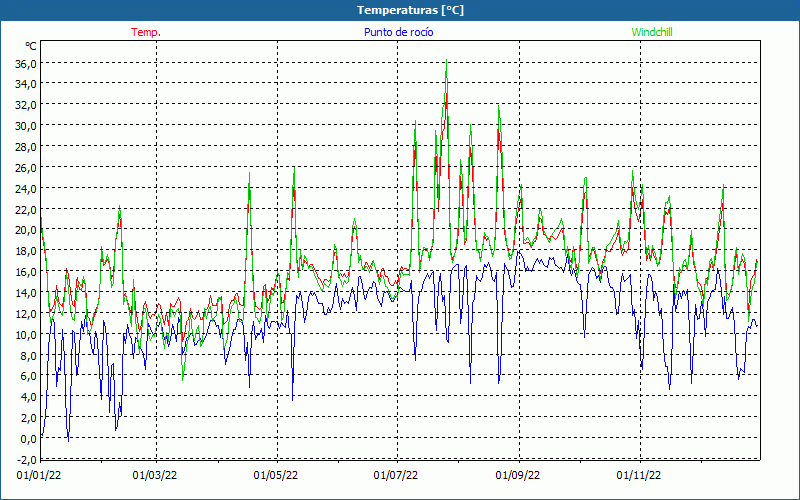Click the 30,0 y-axis value
The image size is (800, 500).
tap(26, 126)
